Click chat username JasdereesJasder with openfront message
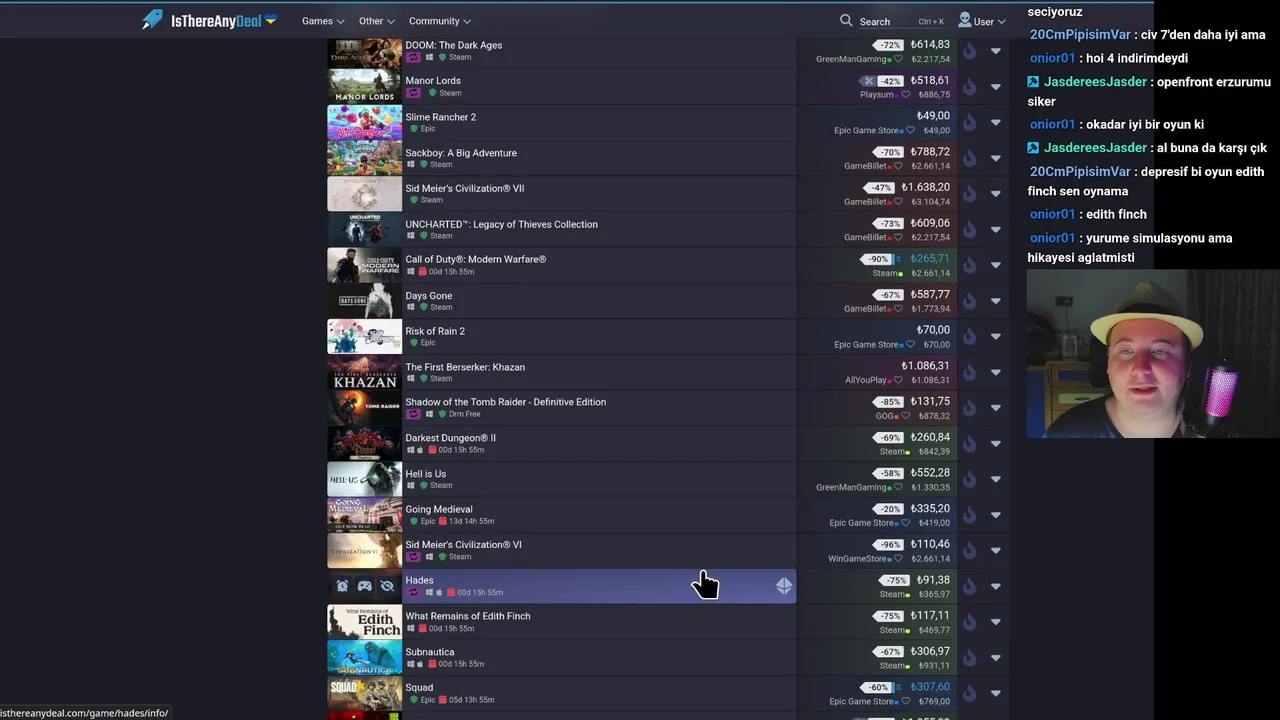Viewport: 1280px width, 720px height. tap(1095, 82)
